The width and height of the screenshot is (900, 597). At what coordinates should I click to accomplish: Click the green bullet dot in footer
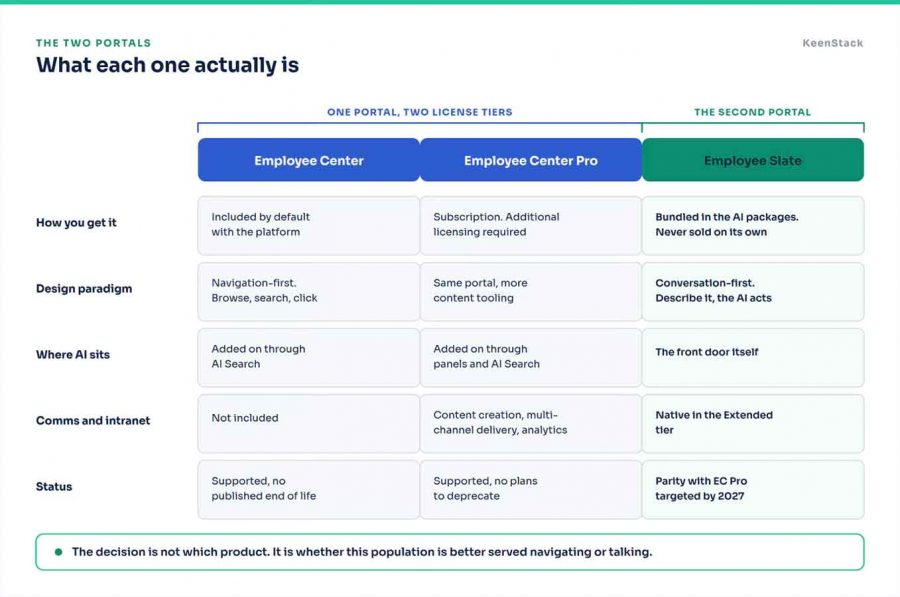pos(58,552)
